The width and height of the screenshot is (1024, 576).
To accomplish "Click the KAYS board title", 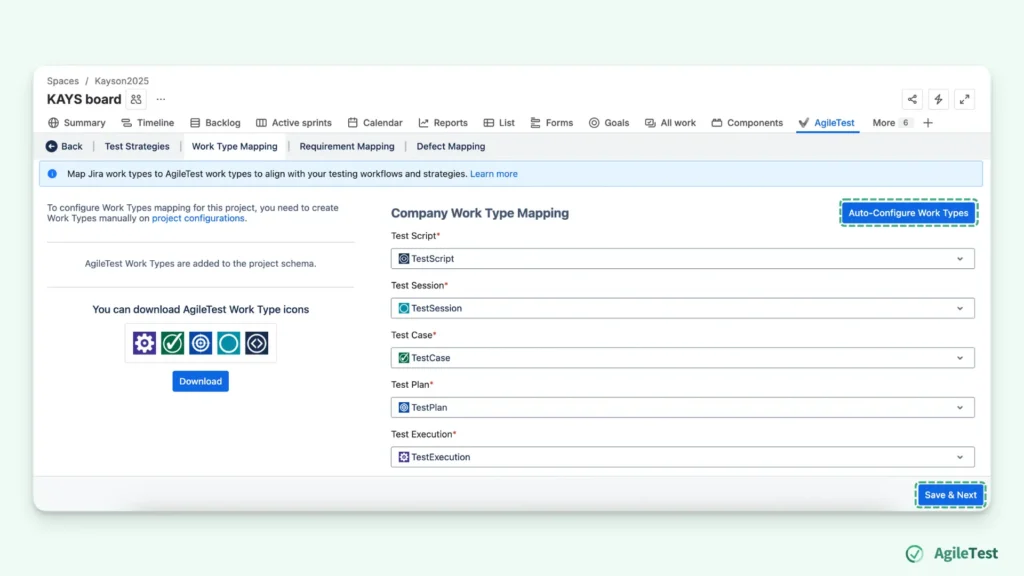I will [x=84, y=99].
